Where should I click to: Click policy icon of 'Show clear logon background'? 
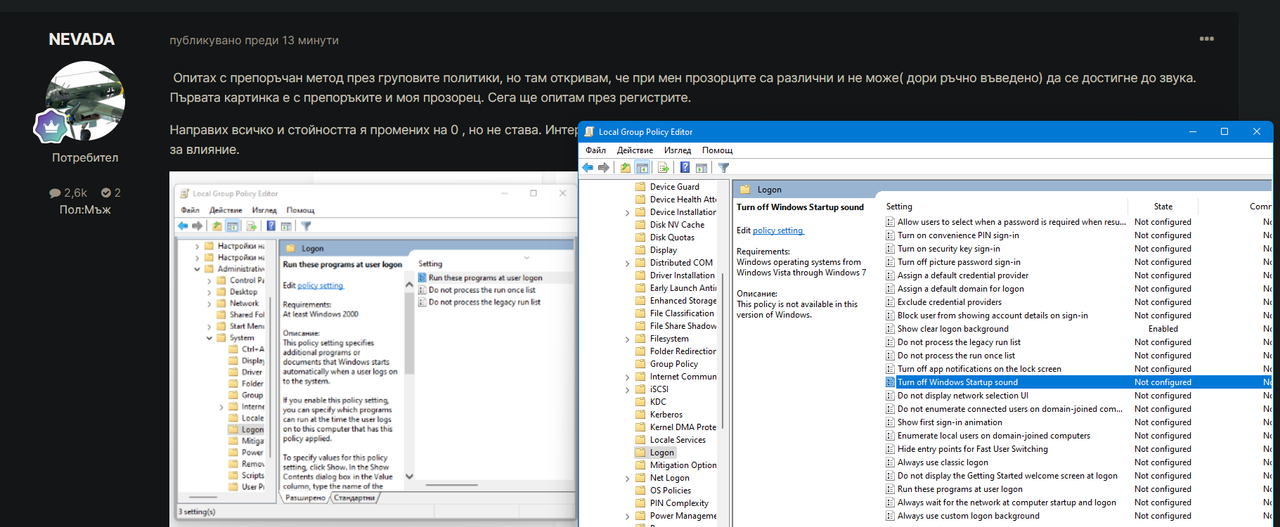point(890,329)
